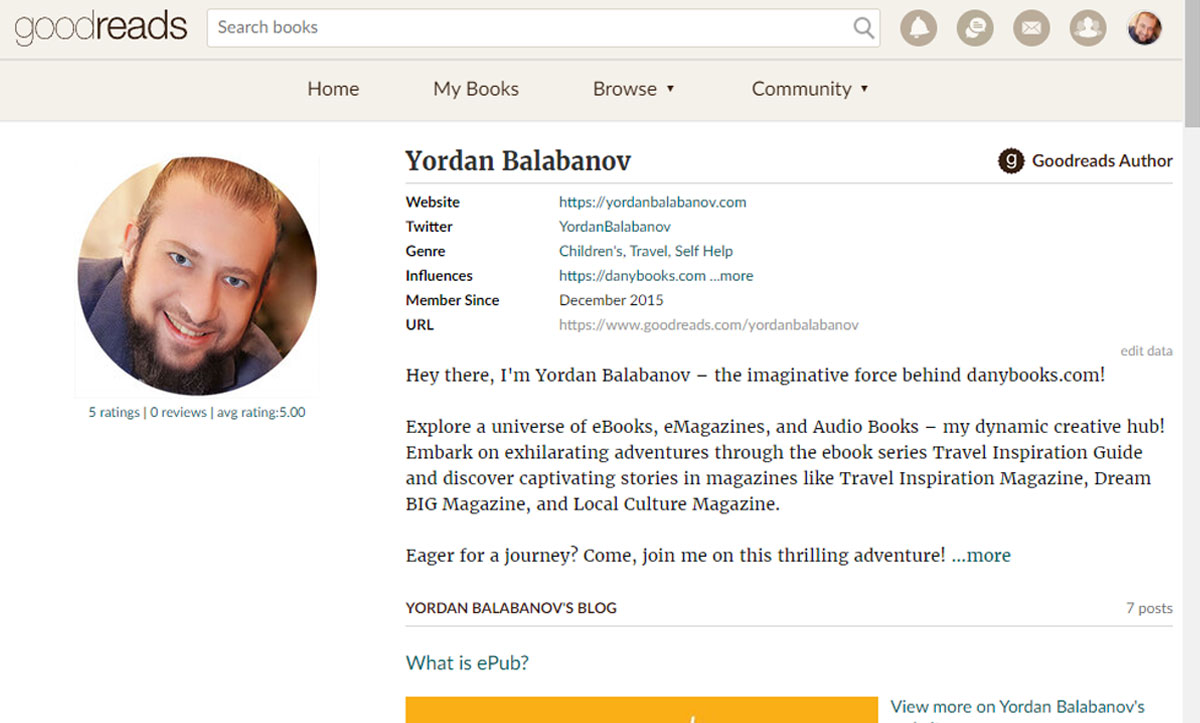1200x723 pixels.
Task: Expand the Browse dropdown menu
Action: [x=632, y=89]
